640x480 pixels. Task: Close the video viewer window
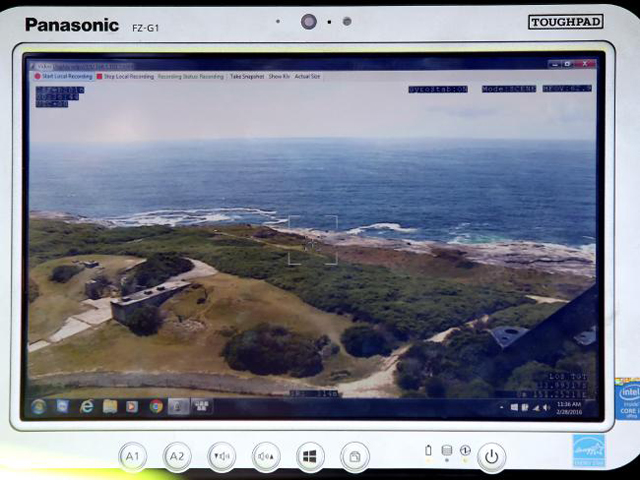589,64
